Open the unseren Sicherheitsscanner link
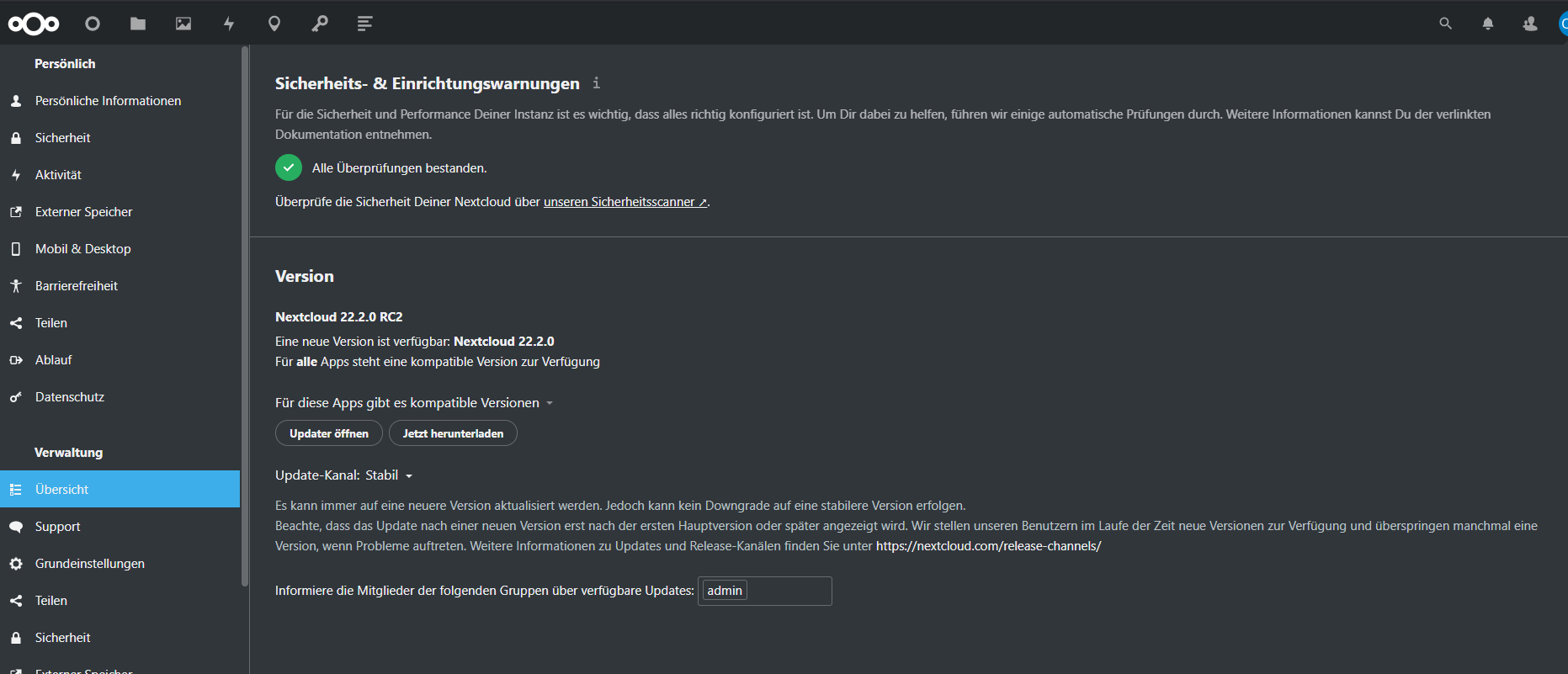Viewport: 1568px width, 674px height. tap(625, 202)
